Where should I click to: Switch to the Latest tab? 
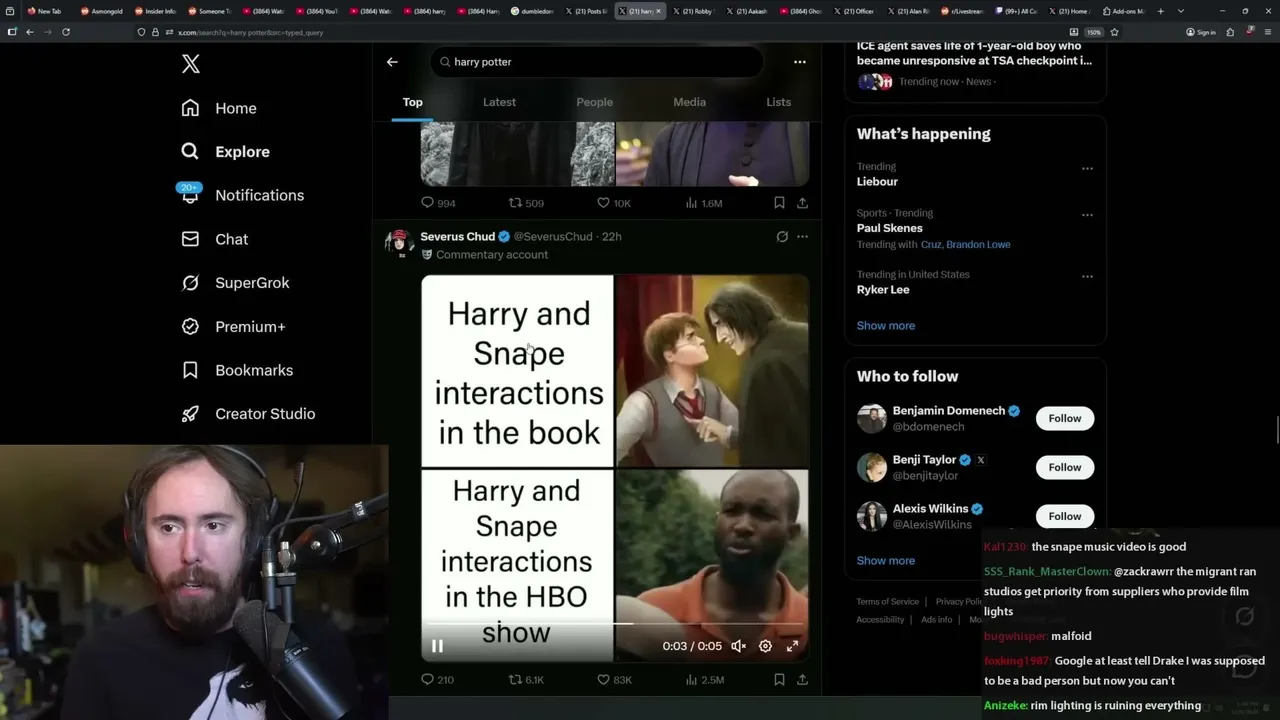click(499, 102)
